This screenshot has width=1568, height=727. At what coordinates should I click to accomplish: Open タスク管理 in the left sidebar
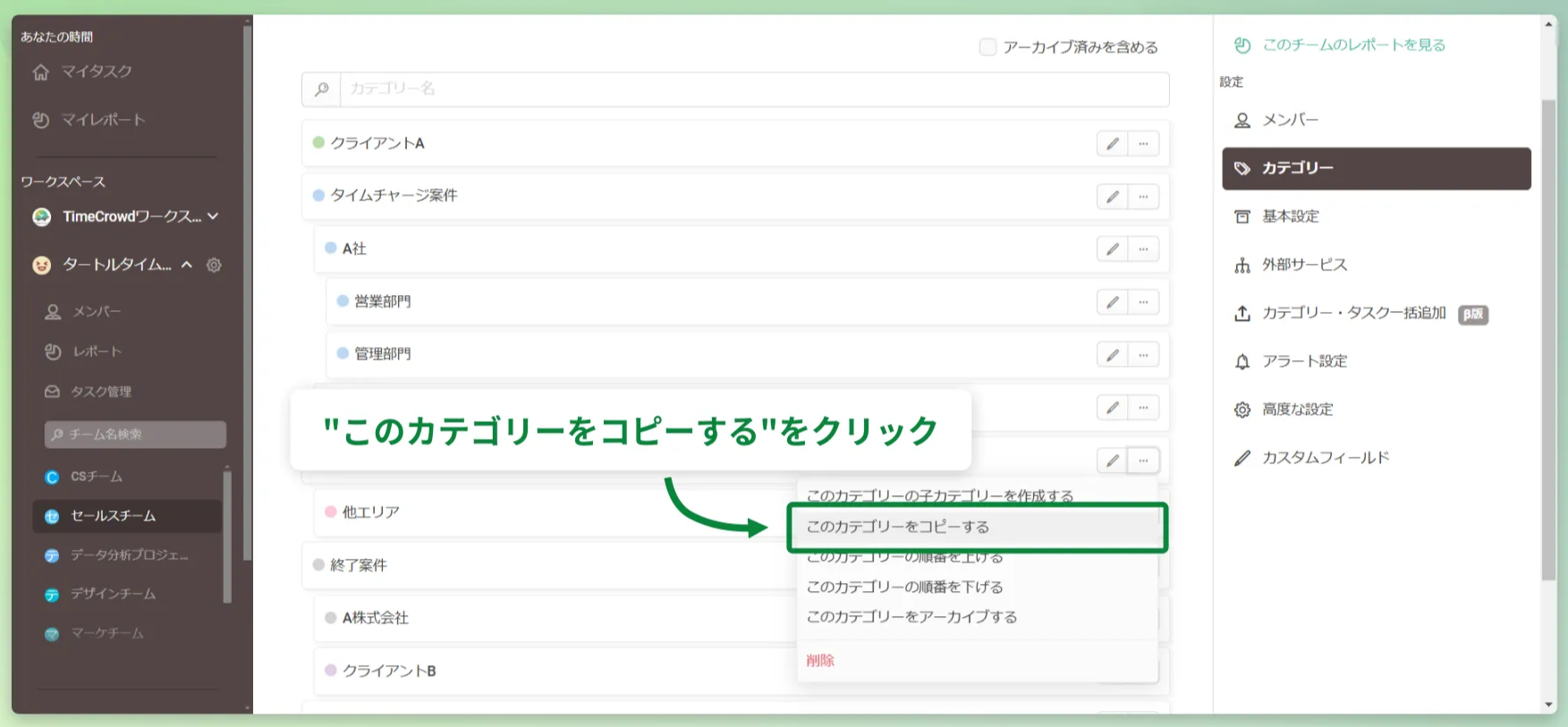point(88,392)
